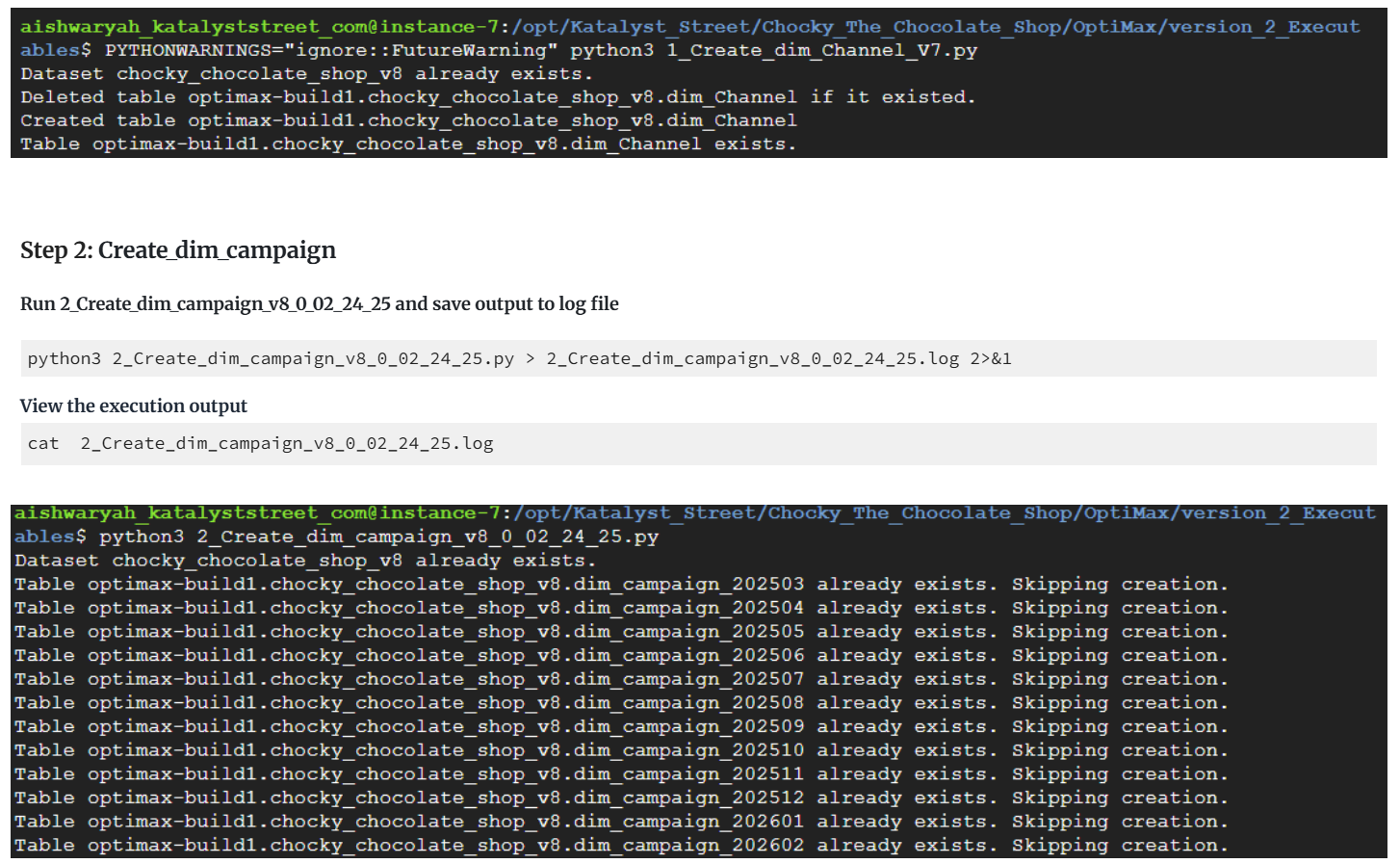Click the 'Dataset ... already exists.' line under the dim_campaign command
The height and width of the screenshot is (864, 1400).
305,561
